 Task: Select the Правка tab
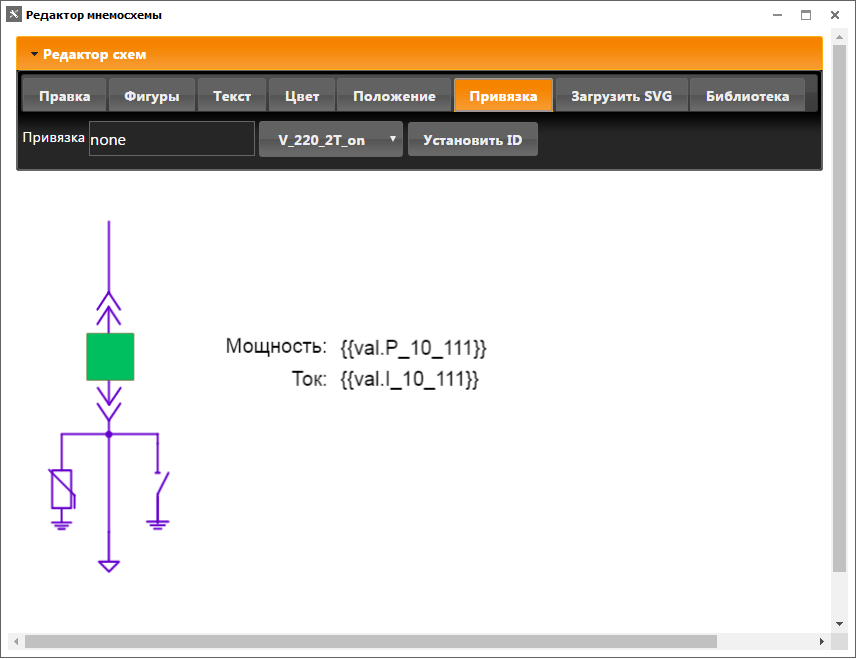[64, 95]
